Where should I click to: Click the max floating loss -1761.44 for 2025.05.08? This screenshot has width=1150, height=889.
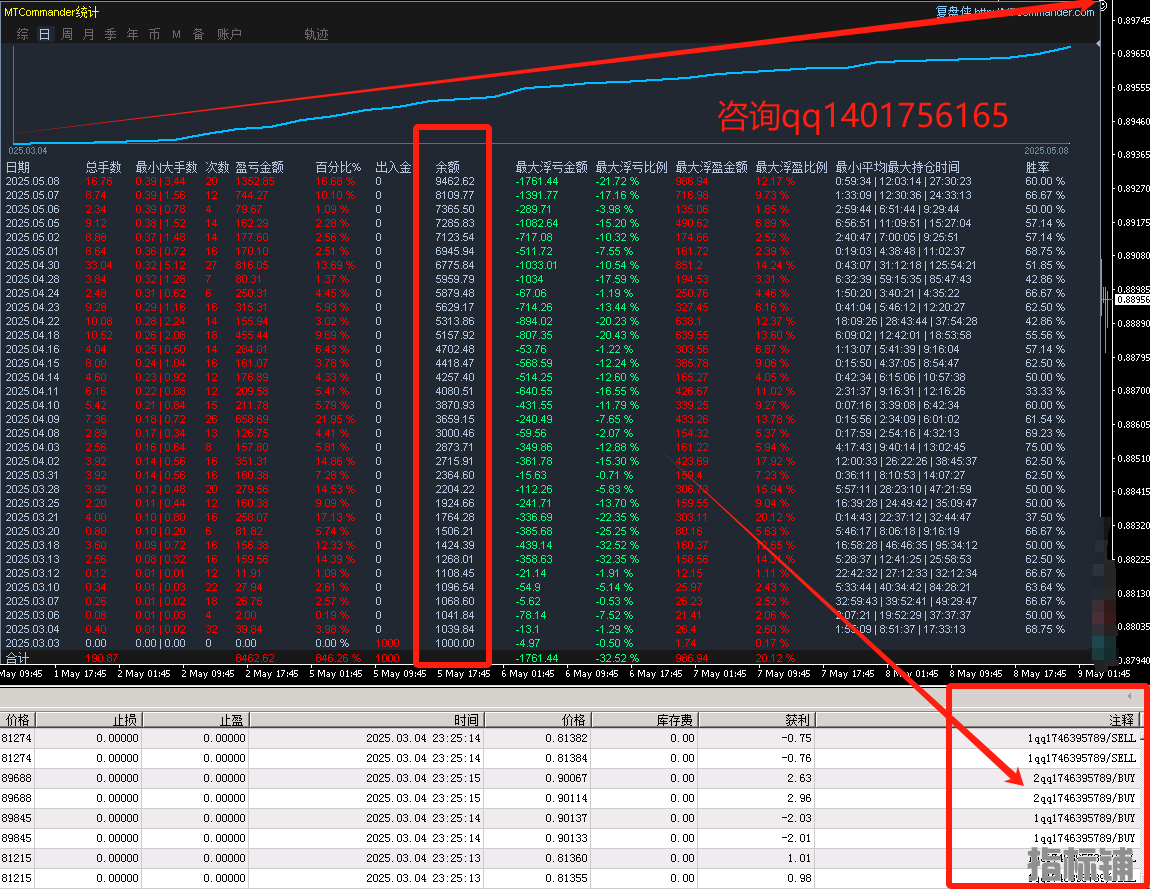click(537, 181)
